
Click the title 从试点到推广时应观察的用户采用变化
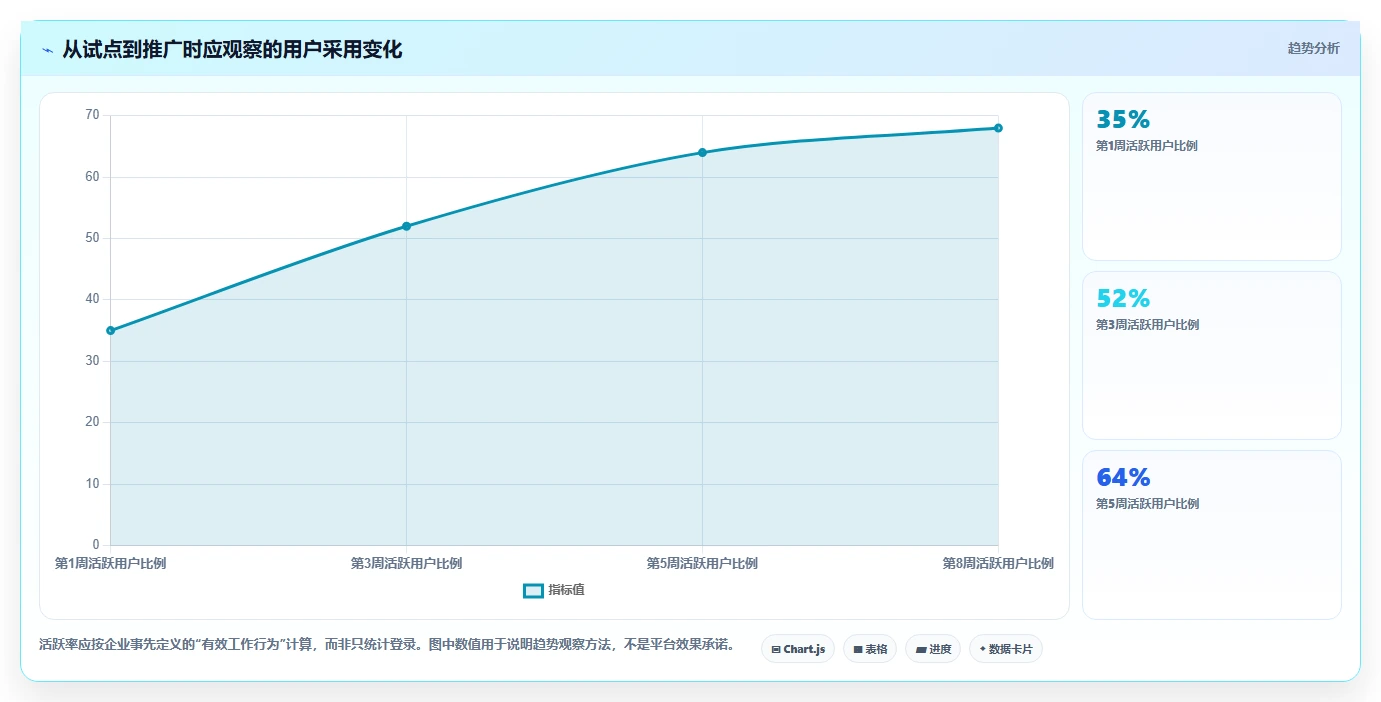[x=232, y=50]
